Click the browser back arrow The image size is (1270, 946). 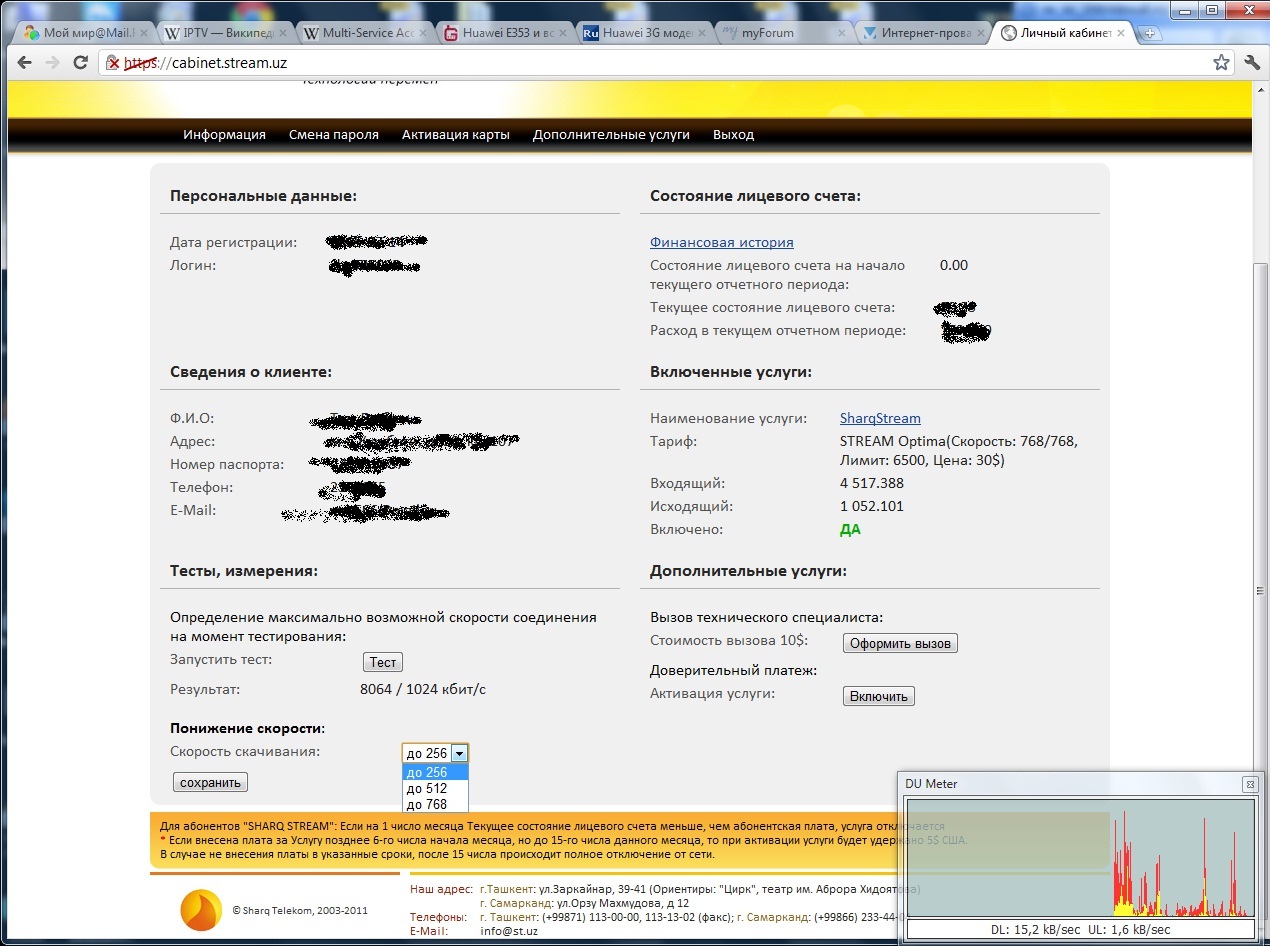24,62
